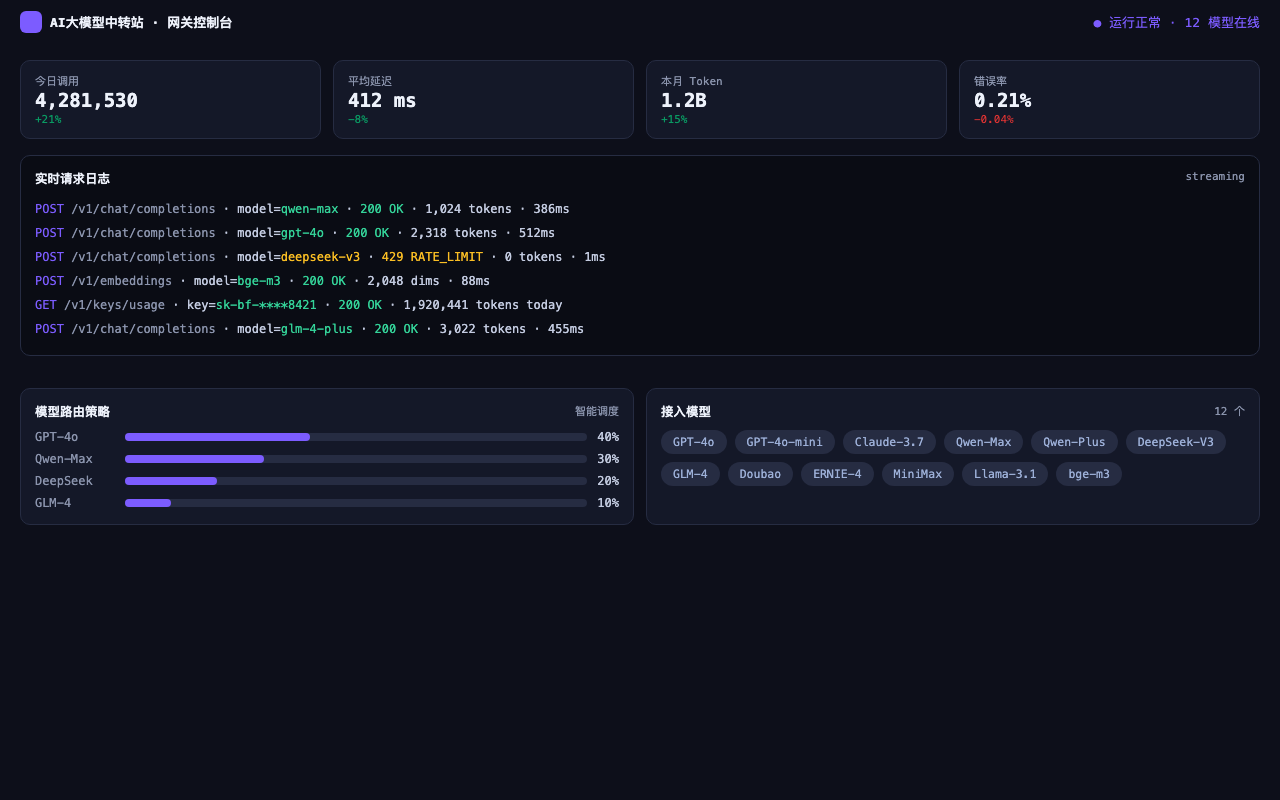Click the 接入模型 panel title
Screen dimensions: 1280x800
[x=686, y=412]
